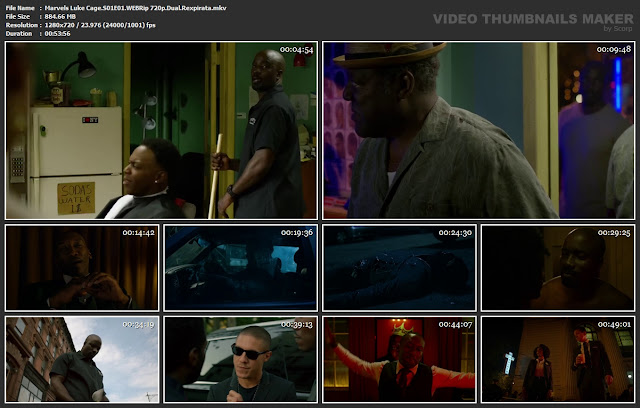Click the 'Duration' label
Screen dimensions: 640x408
pos(19,33)
